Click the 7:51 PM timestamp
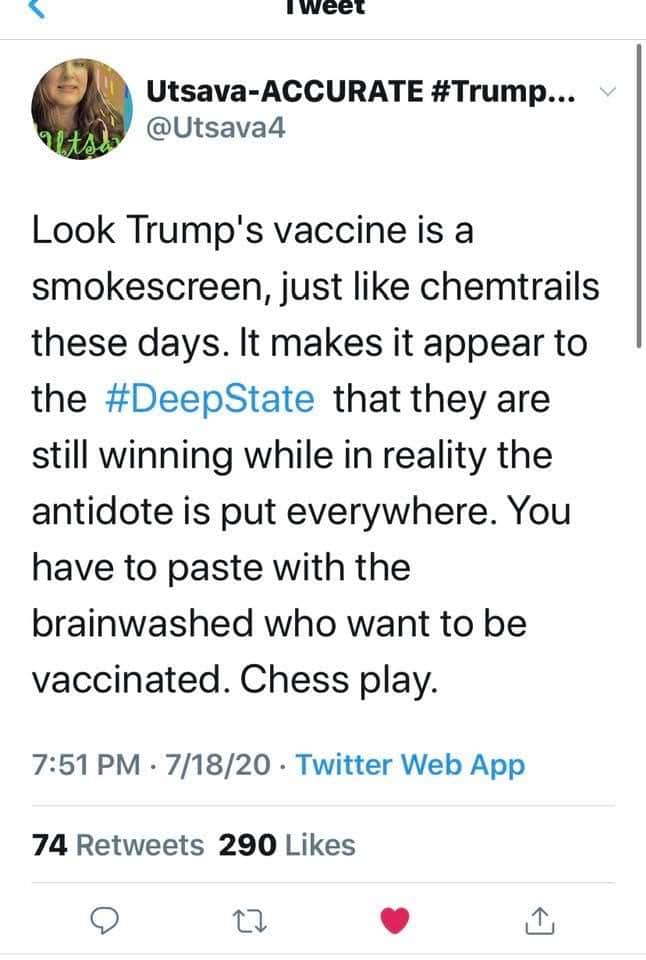 [x=86, y=766]
